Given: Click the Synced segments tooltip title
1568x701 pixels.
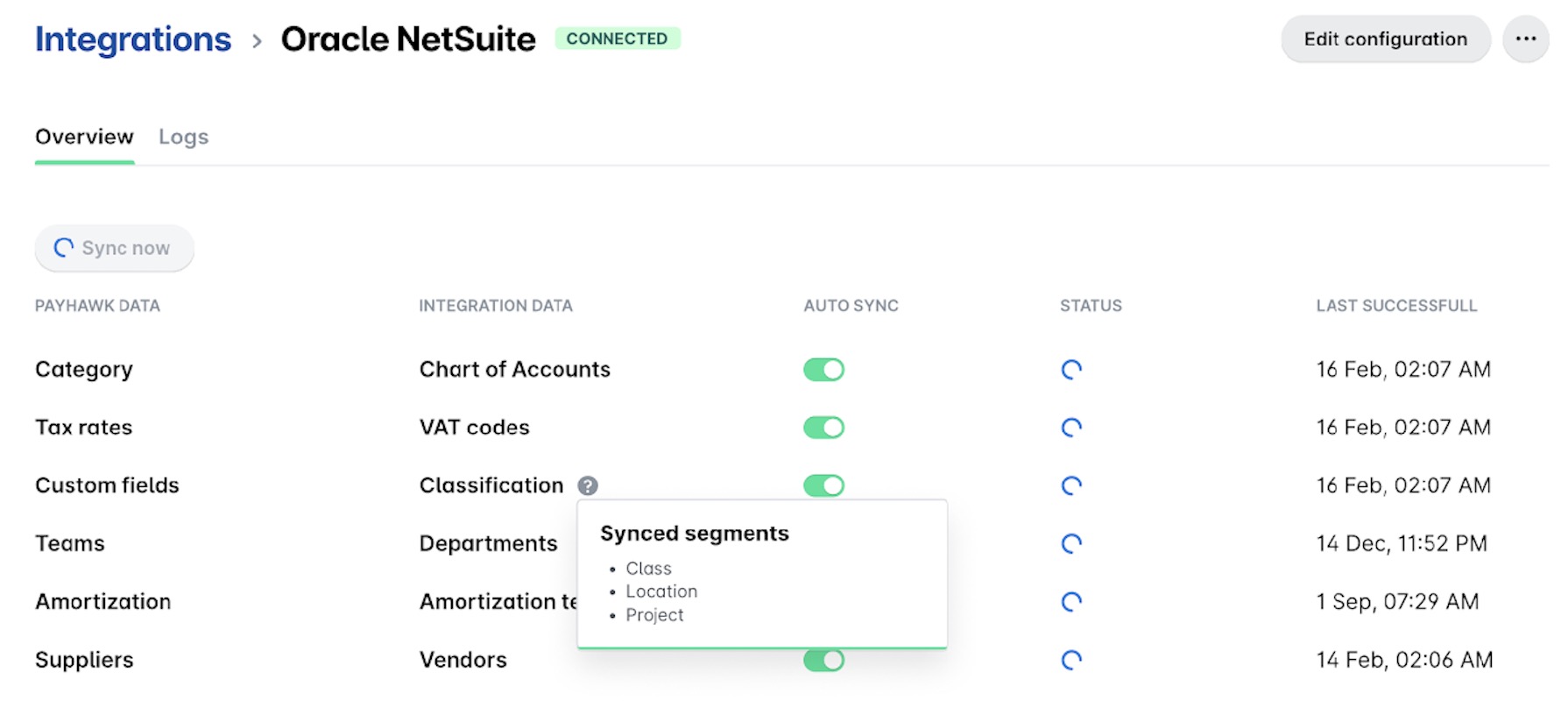Looking at the screenshot, I should (694, 534).
